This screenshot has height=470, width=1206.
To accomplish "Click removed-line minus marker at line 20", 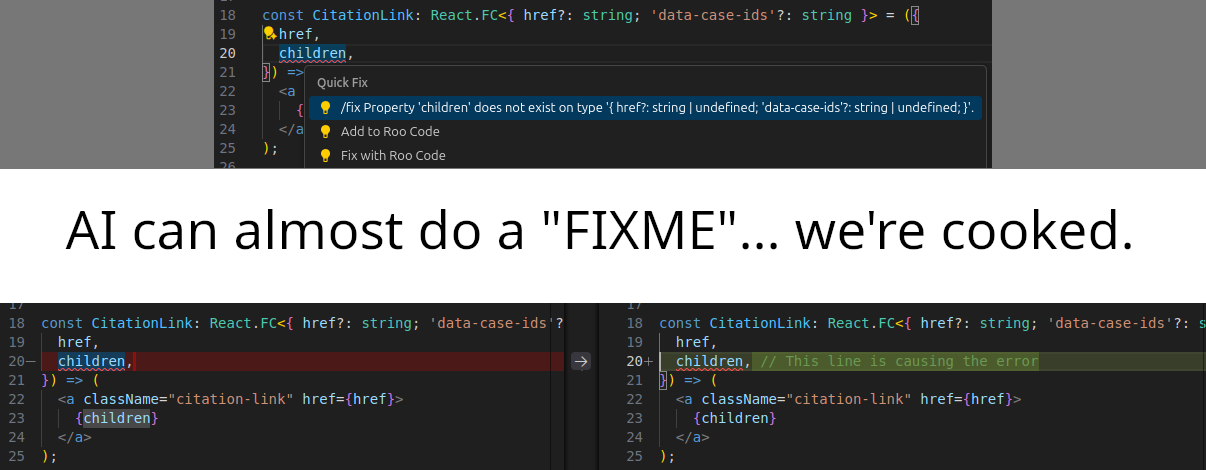I will click(32, 361).
